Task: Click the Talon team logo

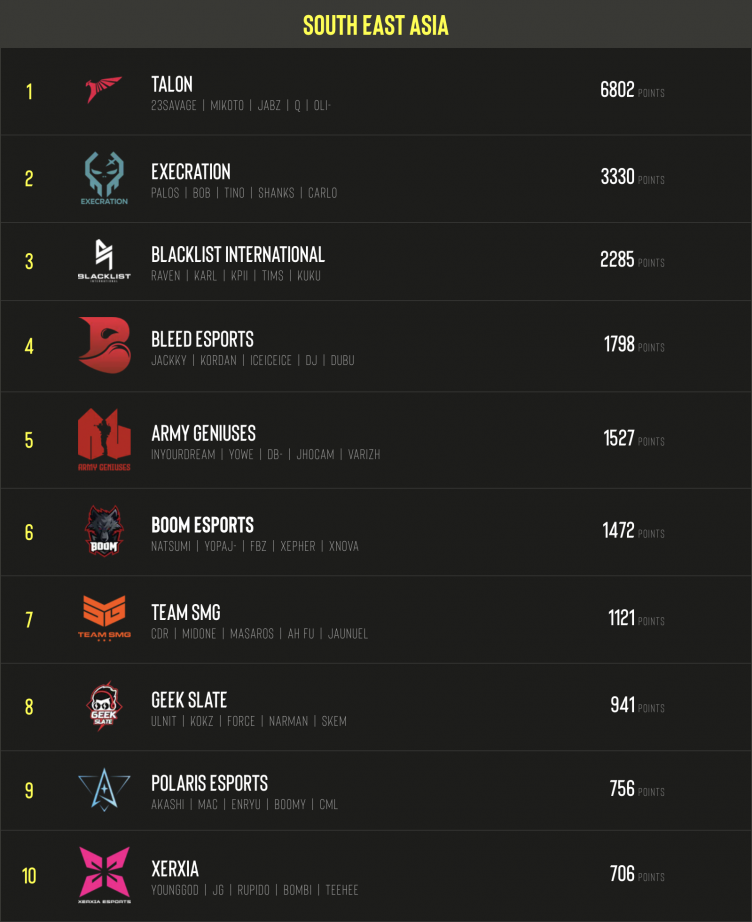Action: pyautogui.click(x=104, y=91)
